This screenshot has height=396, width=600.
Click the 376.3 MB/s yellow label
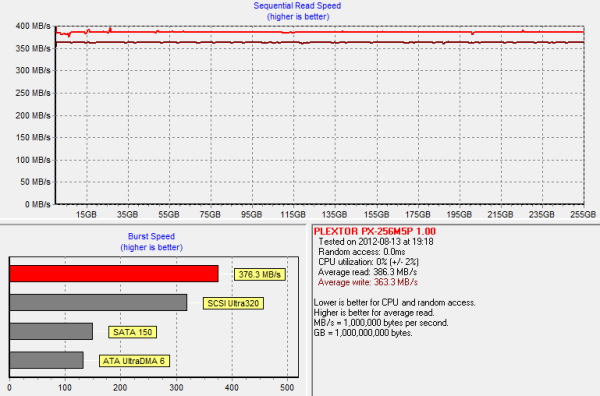[260, 274]
